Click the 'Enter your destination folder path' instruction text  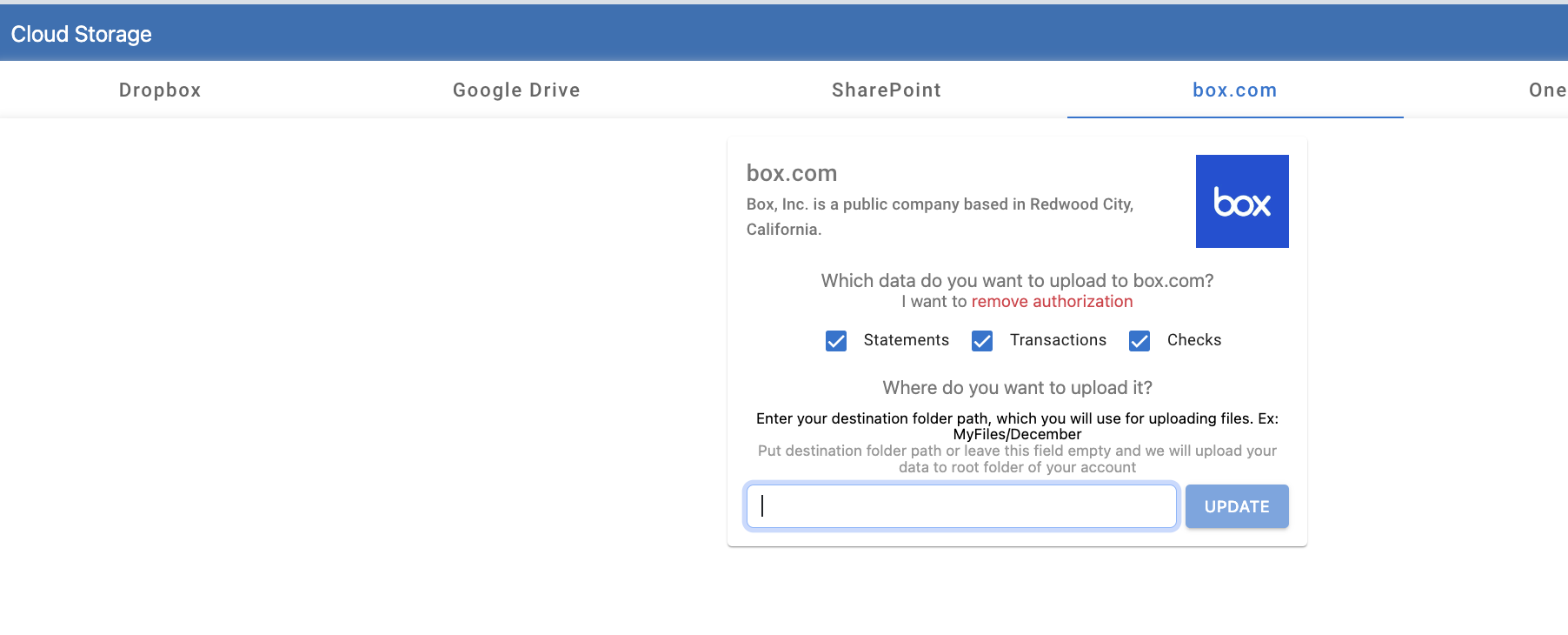tap(1017, 426)
